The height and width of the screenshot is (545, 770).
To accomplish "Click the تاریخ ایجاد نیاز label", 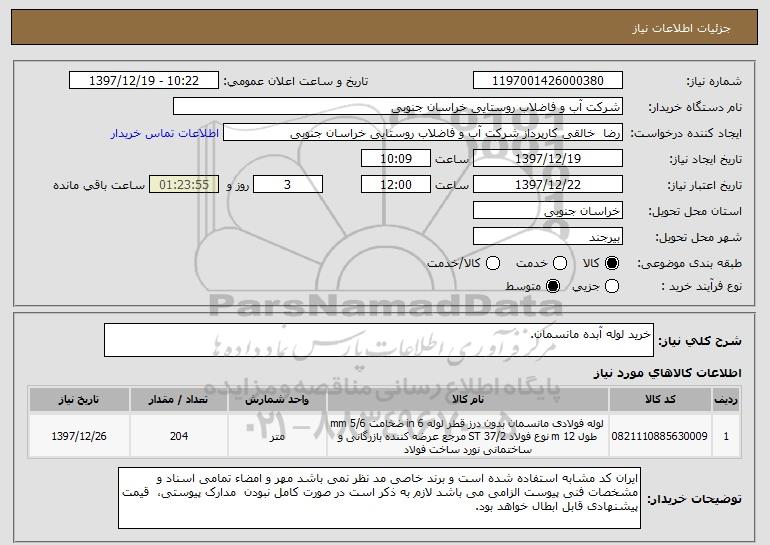I will click(706, 159).
